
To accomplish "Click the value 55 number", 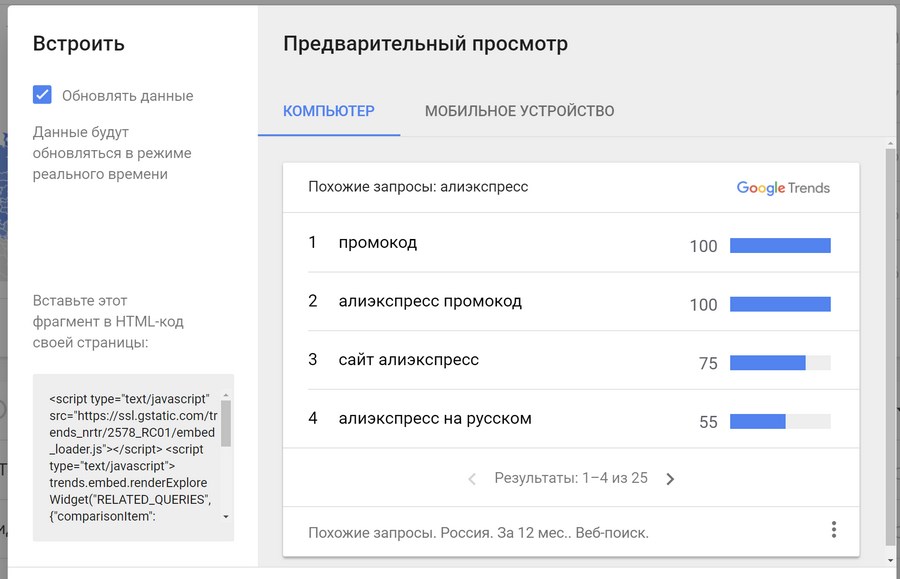I will [x=708, y=422].
